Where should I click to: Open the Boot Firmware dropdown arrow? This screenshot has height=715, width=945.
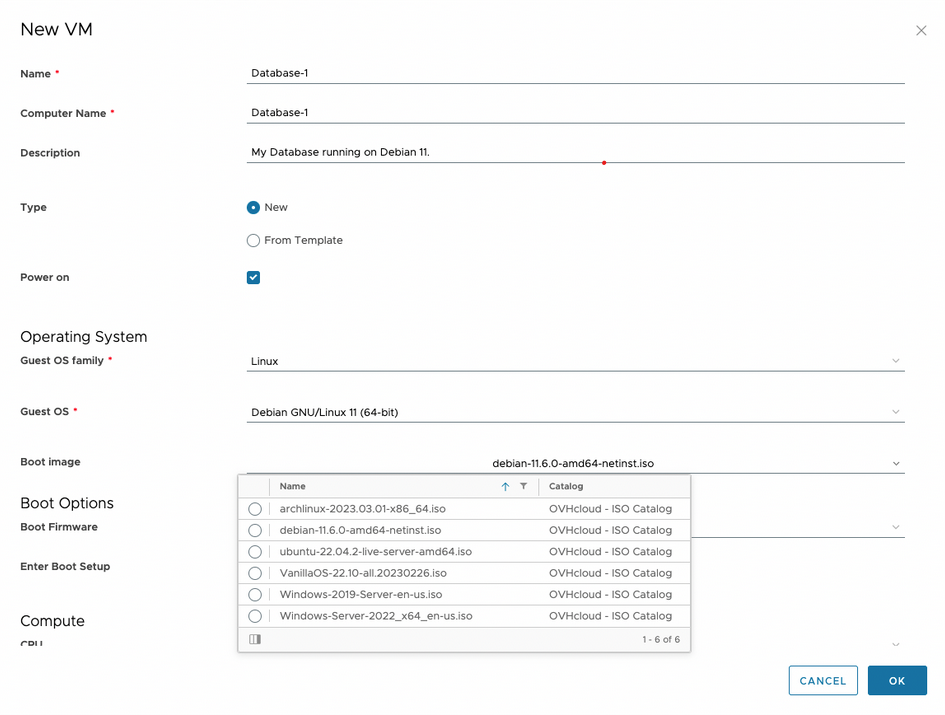click(897, 527)
